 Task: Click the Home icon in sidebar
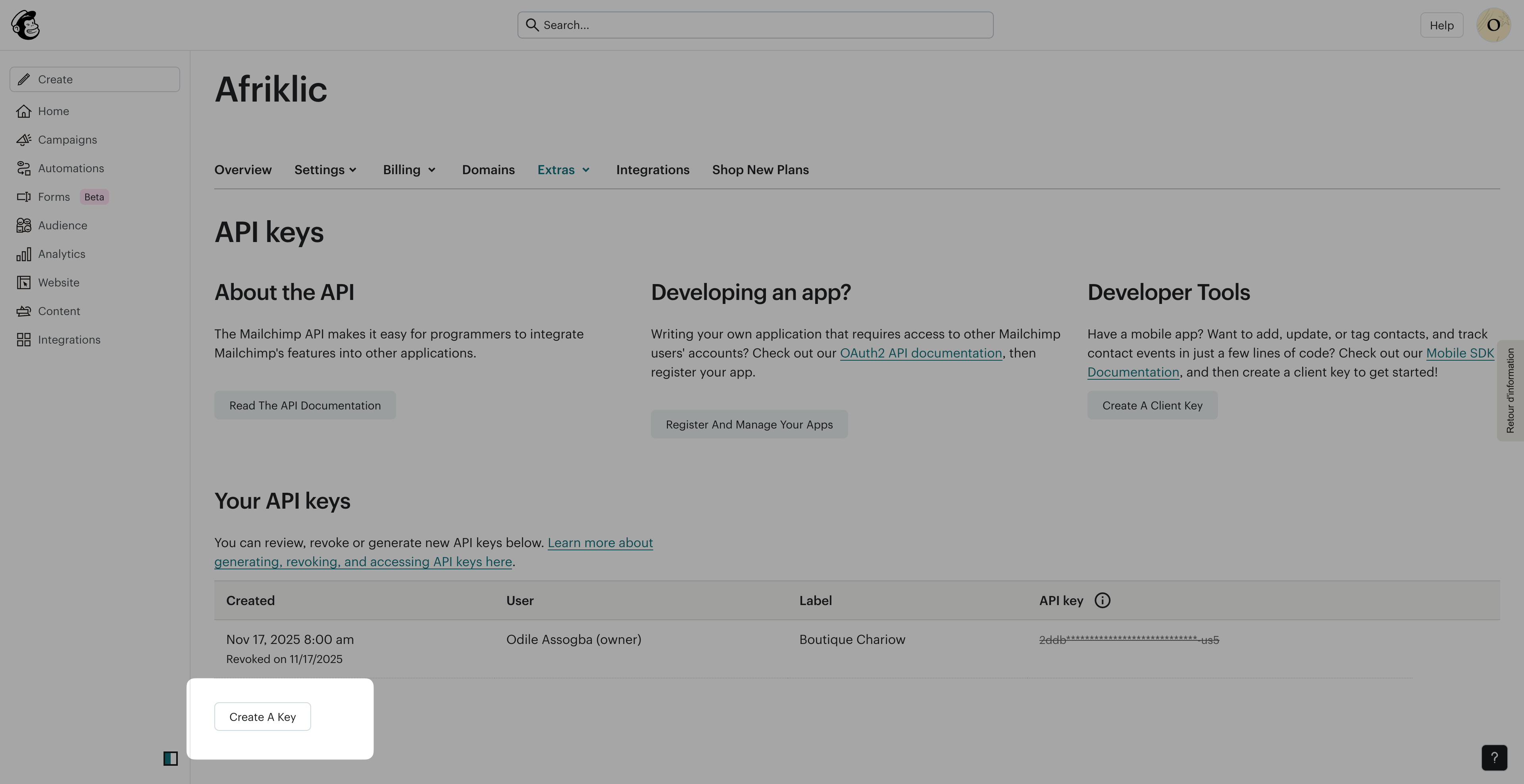[x=24, y=111]
